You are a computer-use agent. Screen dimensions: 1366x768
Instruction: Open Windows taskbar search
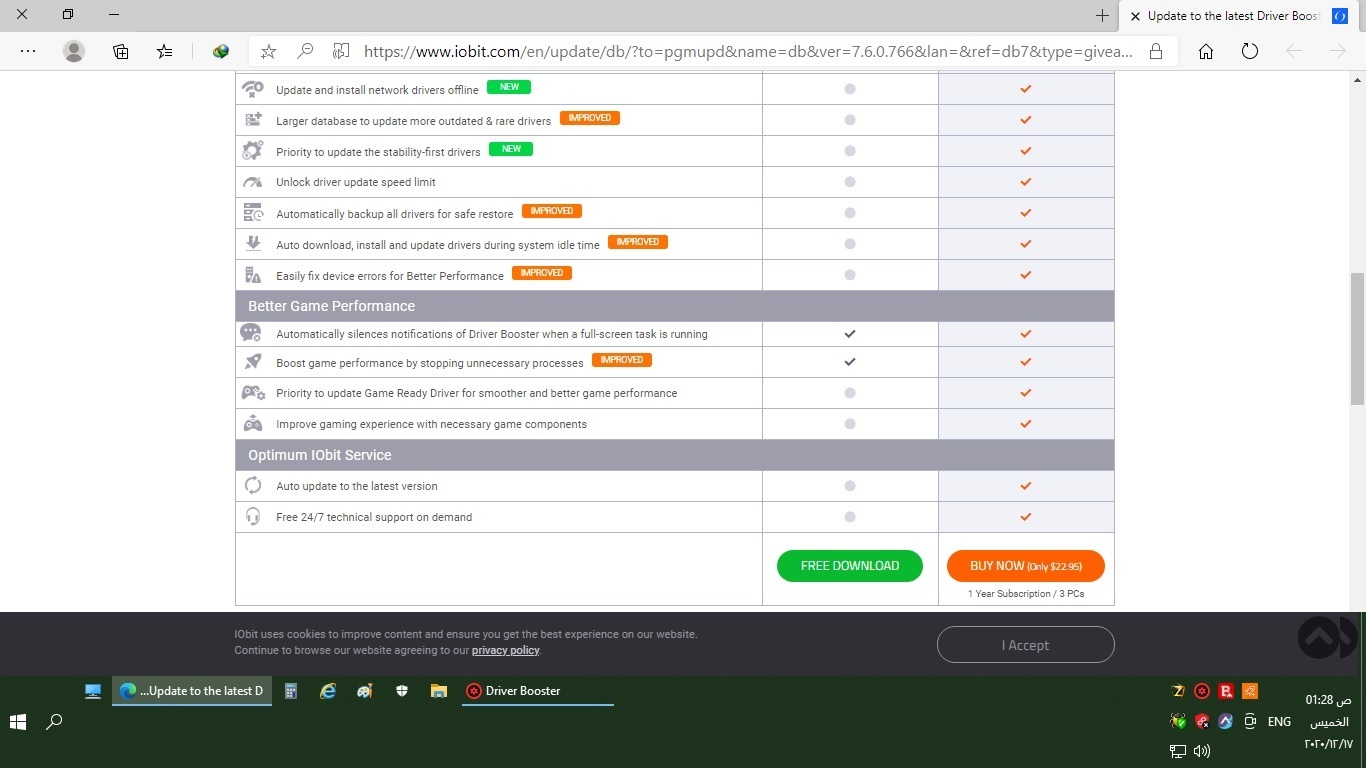[x=55, y=721]
